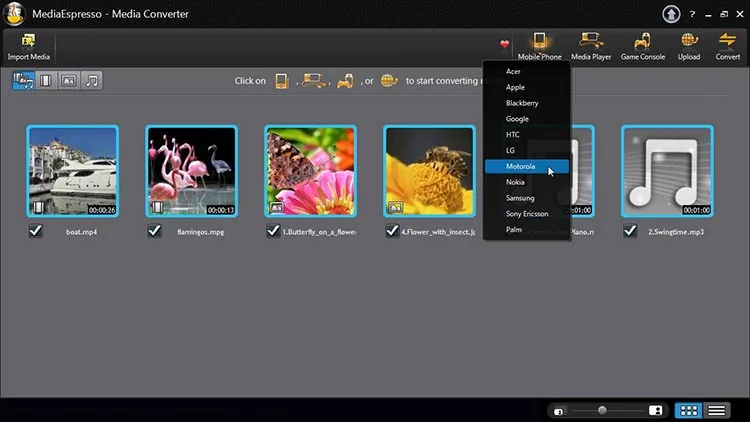Click the red heart favorites icon

click(505, 44)
